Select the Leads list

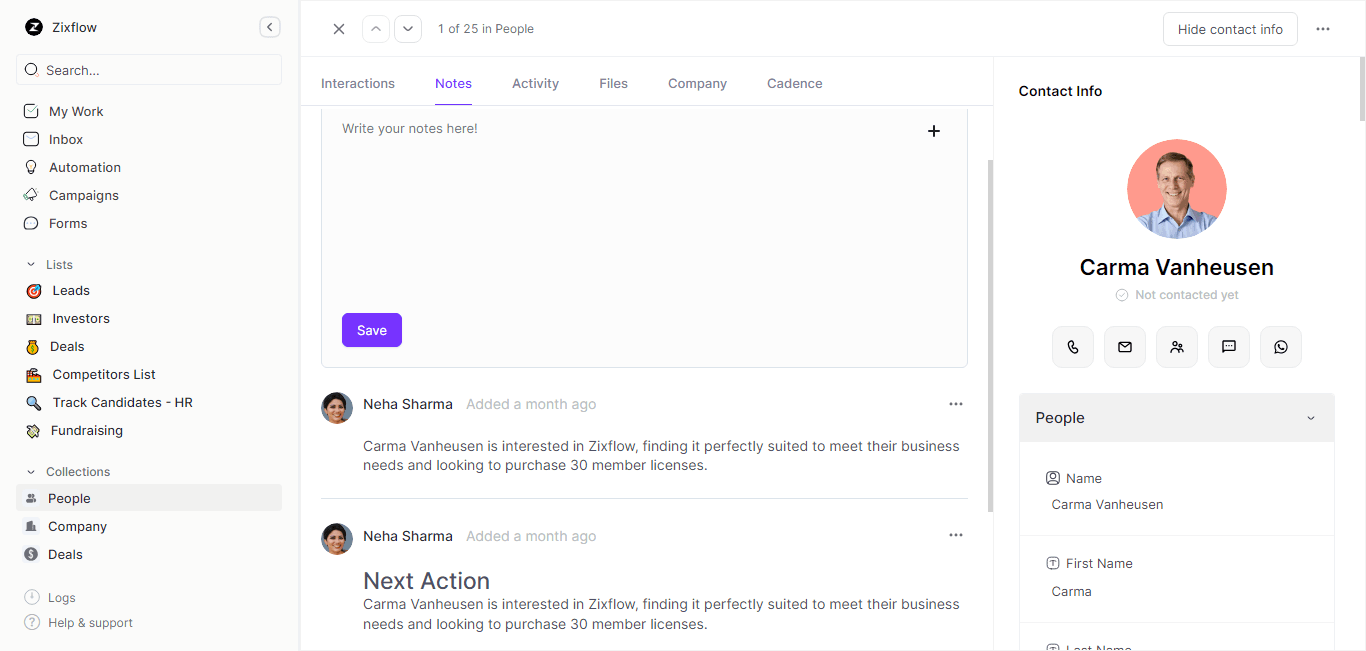point(70,290)
